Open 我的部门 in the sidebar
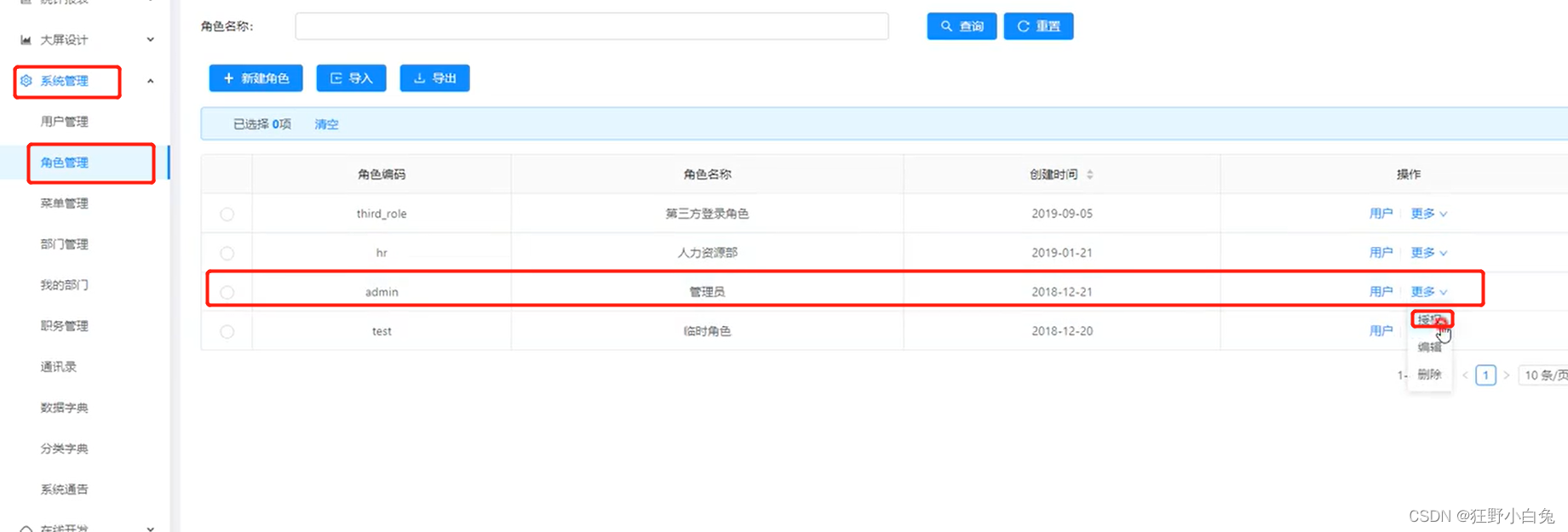This screenshot has width=1568, height=532. [65, 285]
